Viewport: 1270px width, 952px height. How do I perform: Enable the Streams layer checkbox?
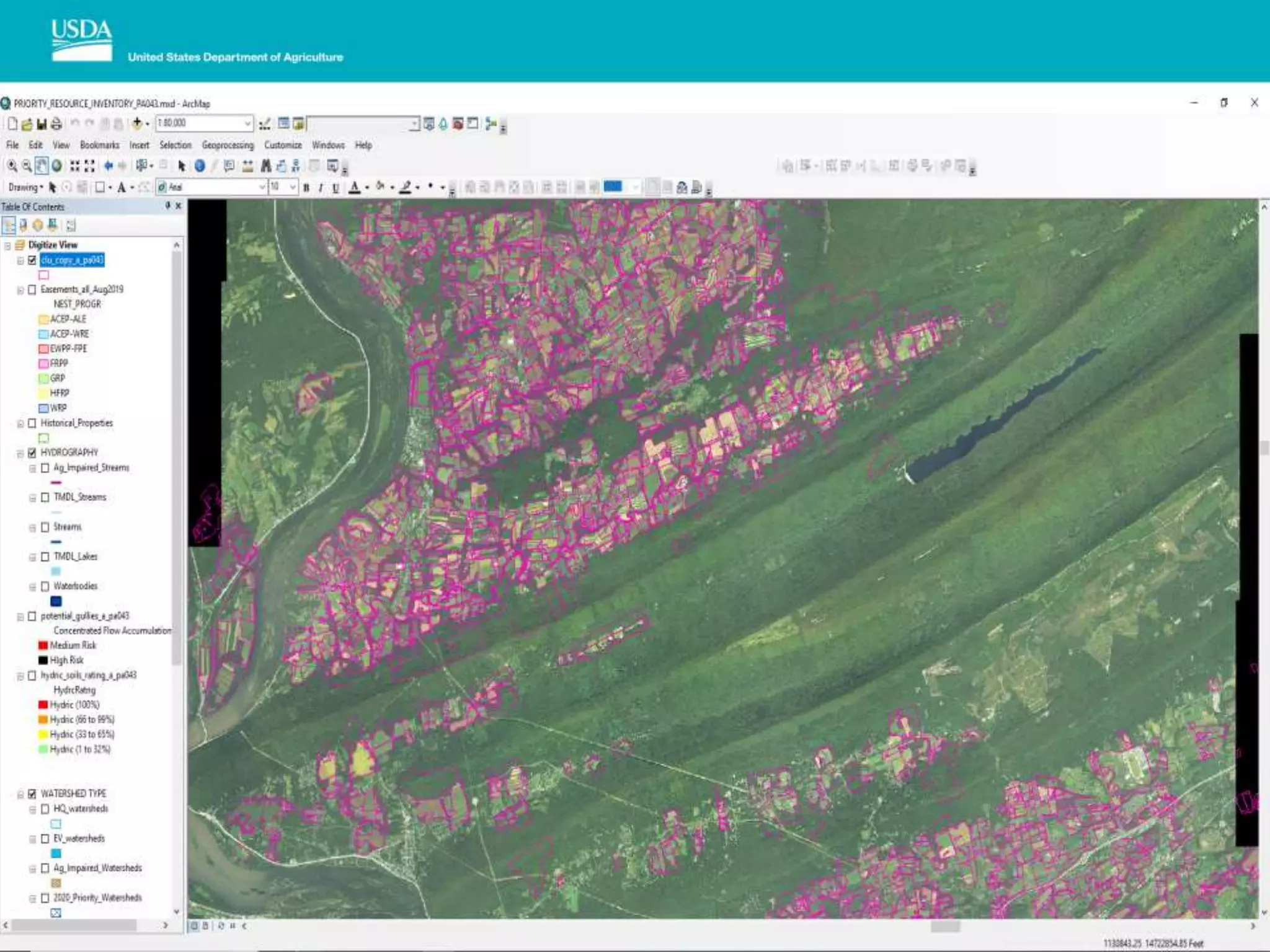(x=45, y=527)
